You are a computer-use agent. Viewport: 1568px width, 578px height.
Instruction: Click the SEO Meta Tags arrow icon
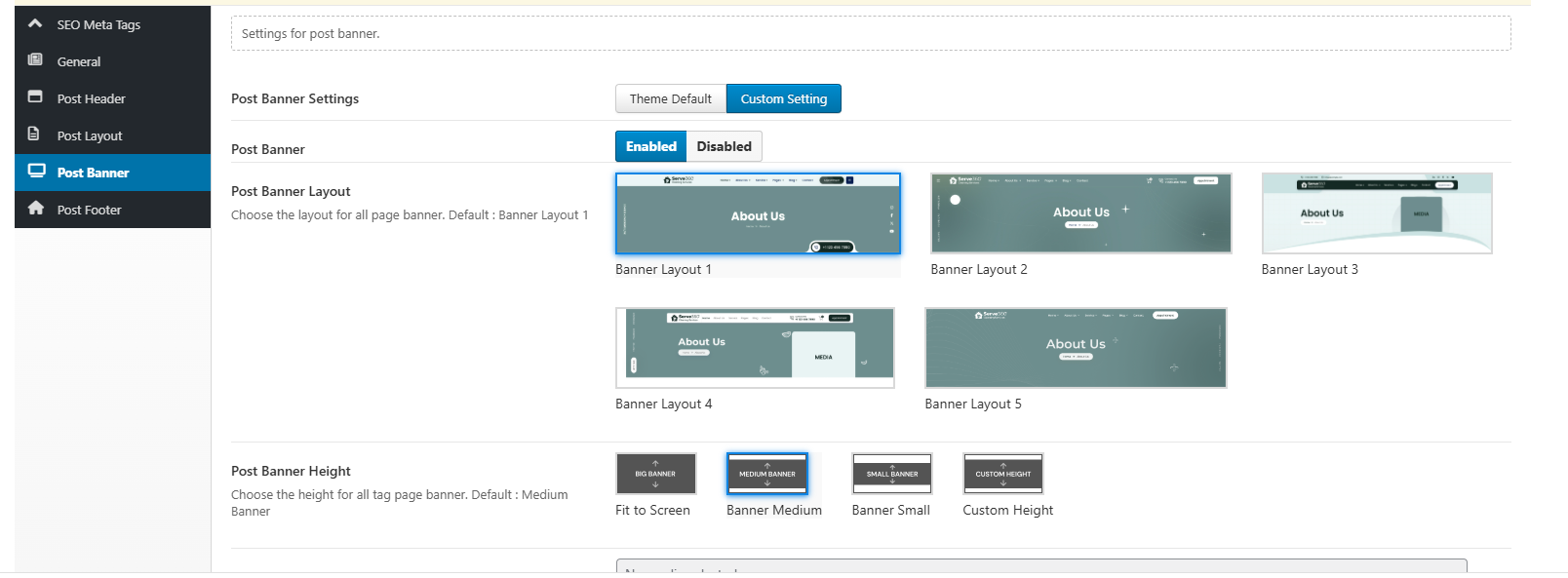pos(35,23)
